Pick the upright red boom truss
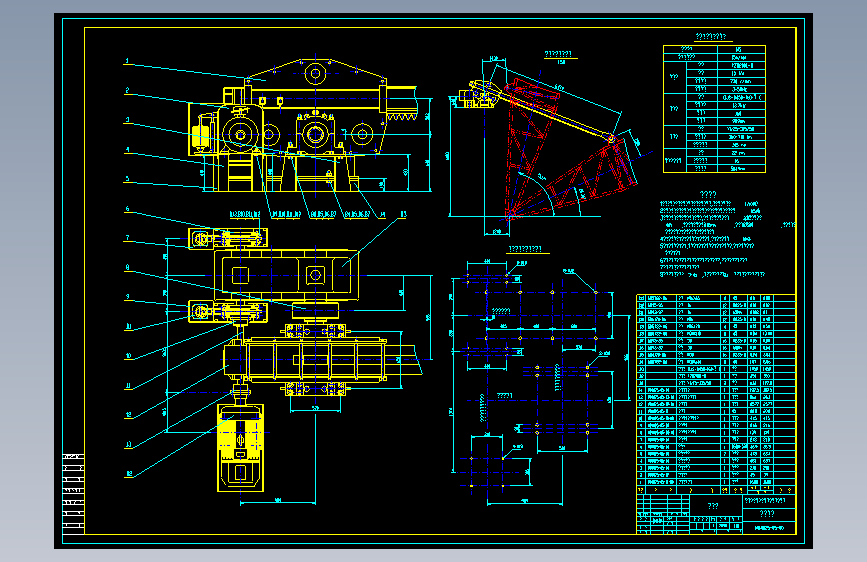The height and width of the screenshot is (562, 867). point(528,147)
